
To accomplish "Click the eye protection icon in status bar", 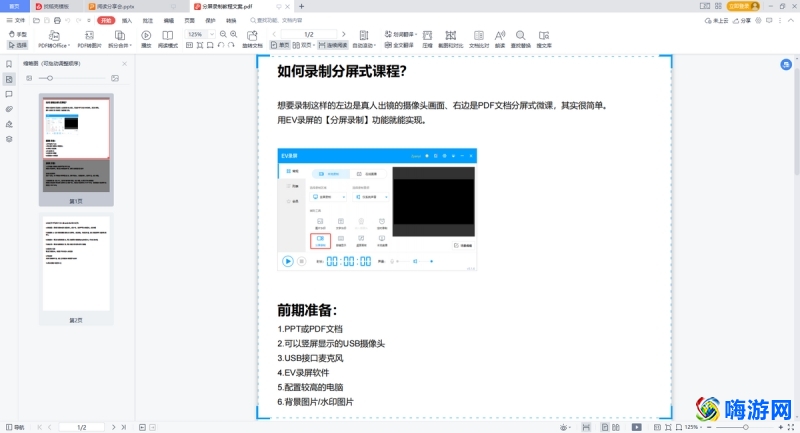I will pos(564,427).
